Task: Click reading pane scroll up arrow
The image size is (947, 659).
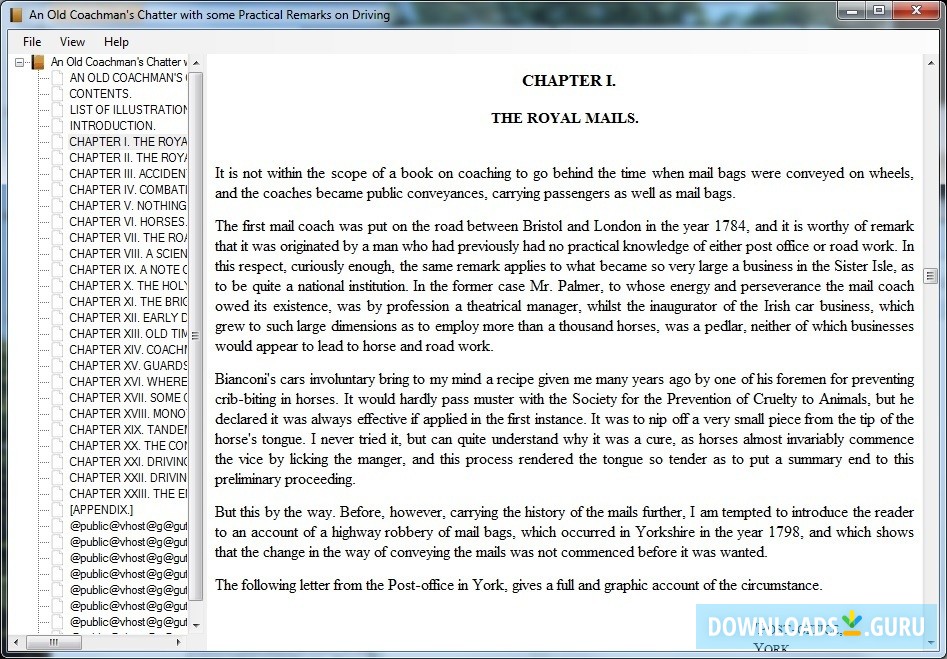Action: click(930, 63)
